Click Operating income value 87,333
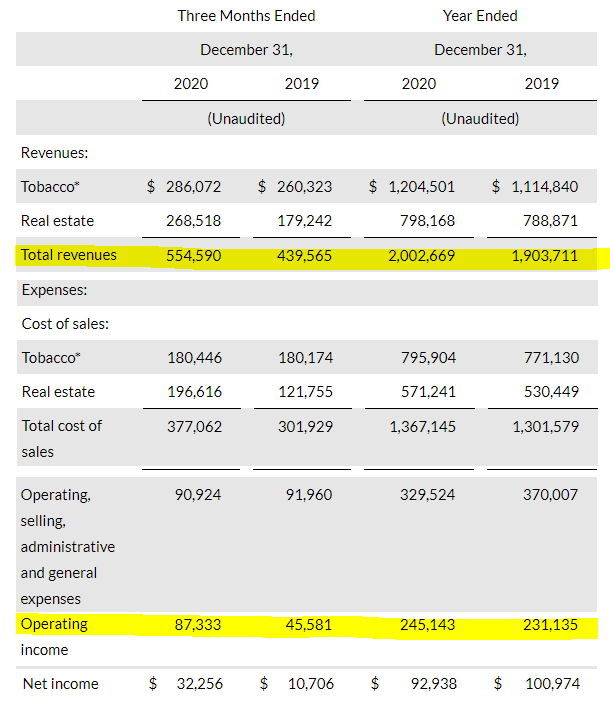The width and height of the screenshot is (610, 706). click(x=198, y=625)
